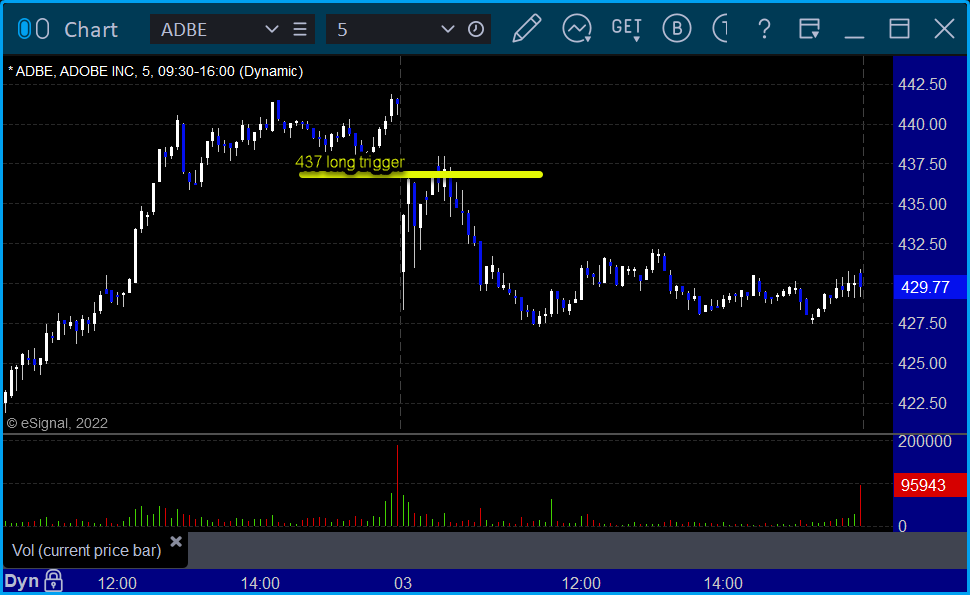This screenshot has width=970, height=595.
Task: Close the Chart window
Action: (x=944, y=28)
